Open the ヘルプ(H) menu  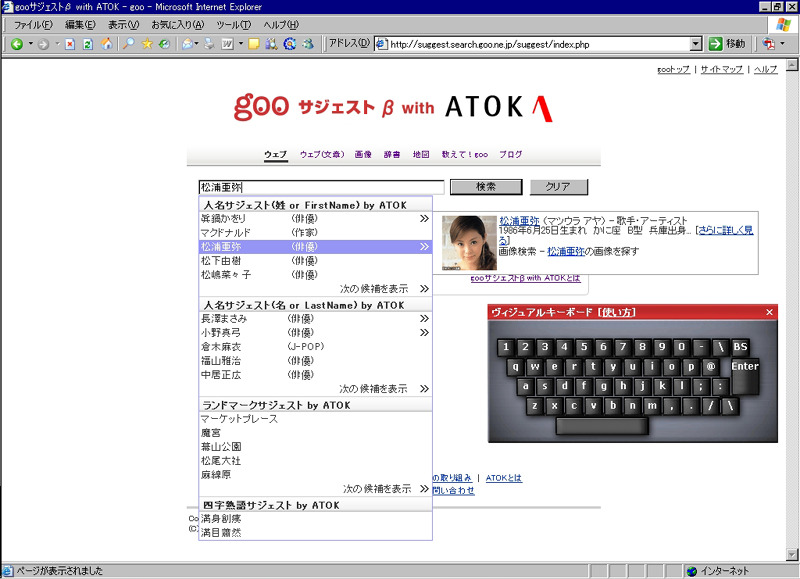(281, 24)
